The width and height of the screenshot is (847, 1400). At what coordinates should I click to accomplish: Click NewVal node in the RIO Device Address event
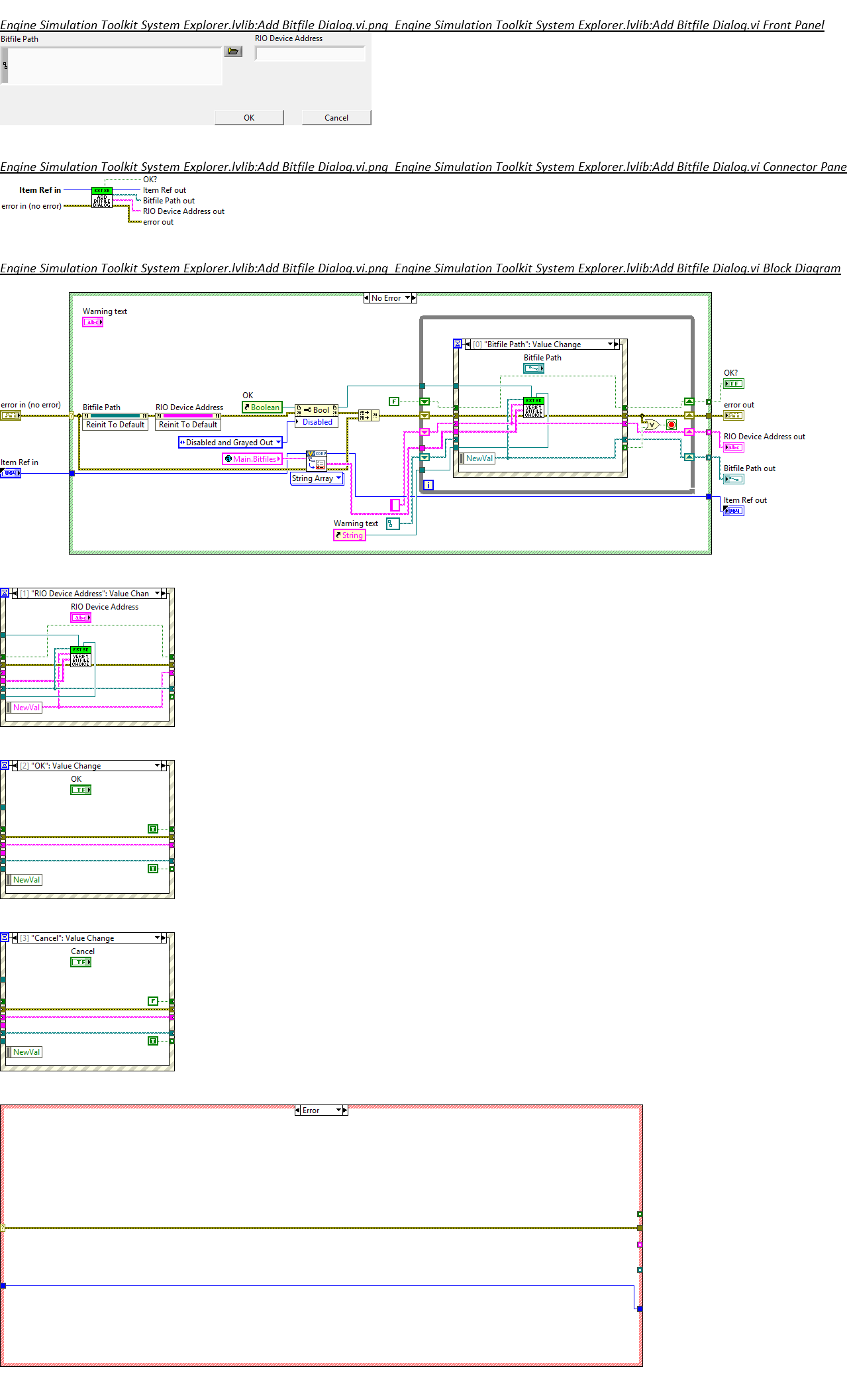pyautogui.click(x=24, y=708)
